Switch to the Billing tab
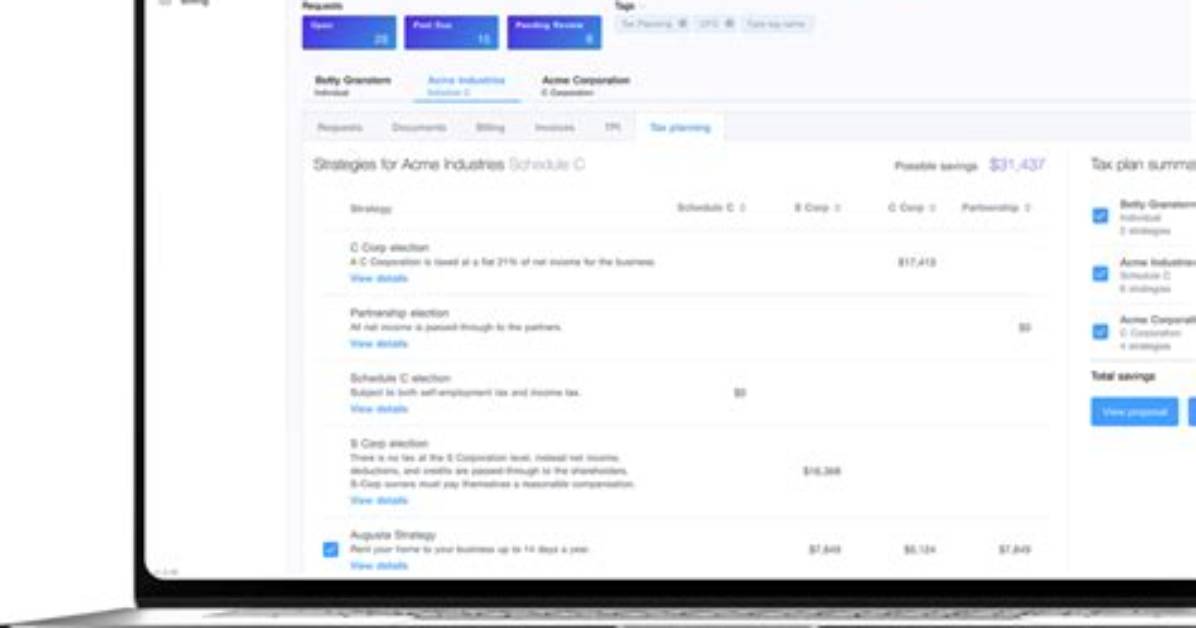 [x=490, y=127]
